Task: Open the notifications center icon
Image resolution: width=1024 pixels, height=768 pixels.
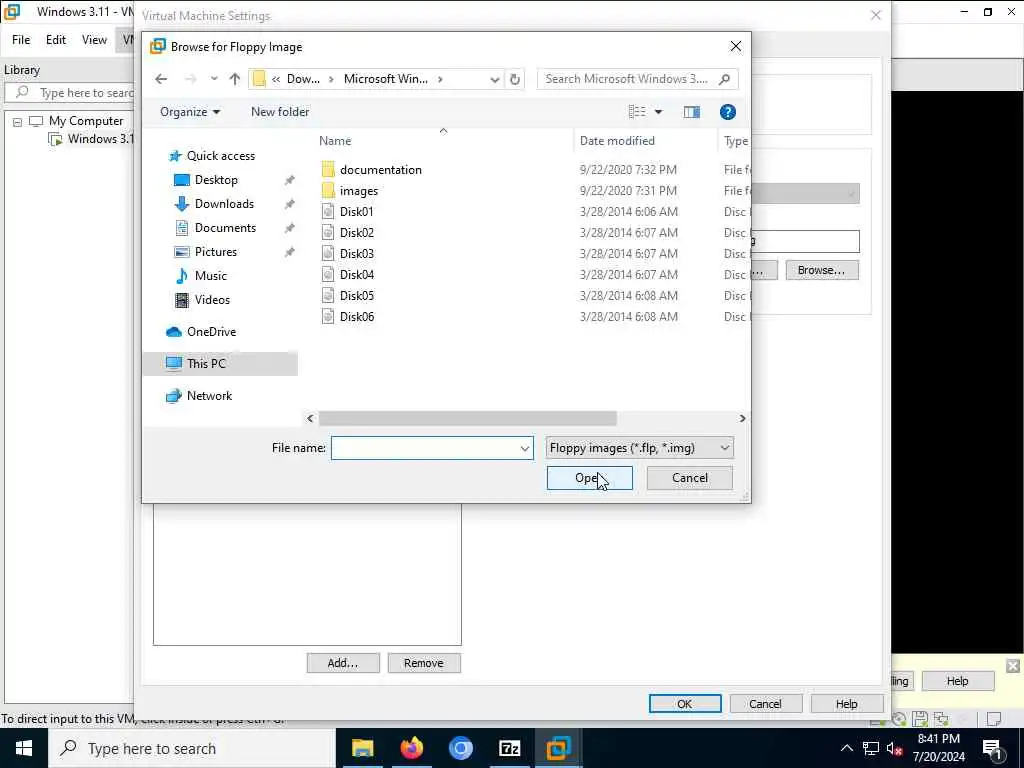Action: tap(992, 749)
